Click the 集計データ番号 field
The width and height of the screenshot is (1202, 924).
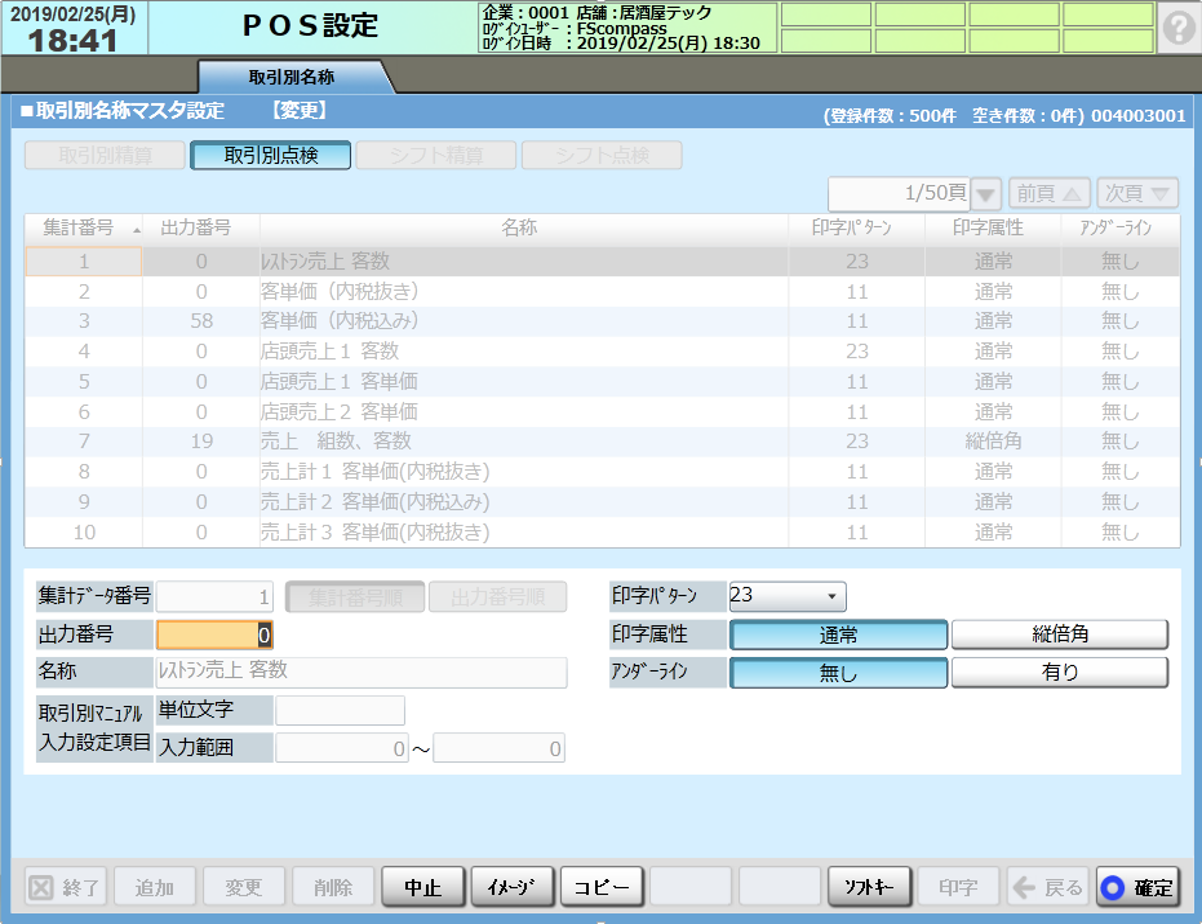[215, 597]
